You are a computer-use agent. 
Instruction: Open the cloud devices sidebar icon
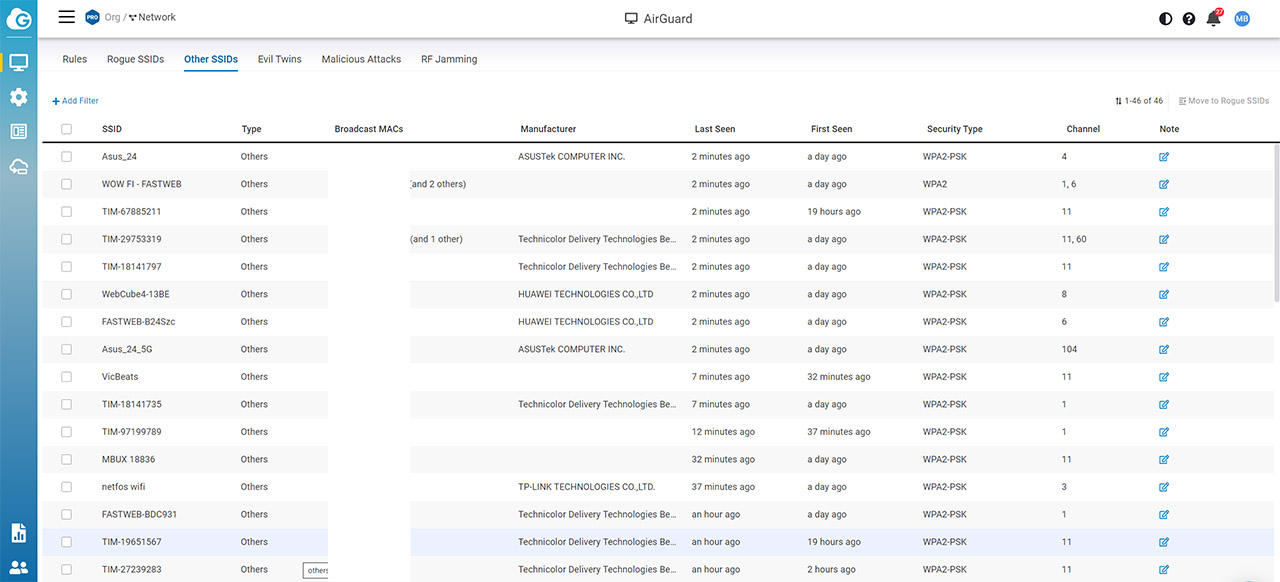coord(19,166)
